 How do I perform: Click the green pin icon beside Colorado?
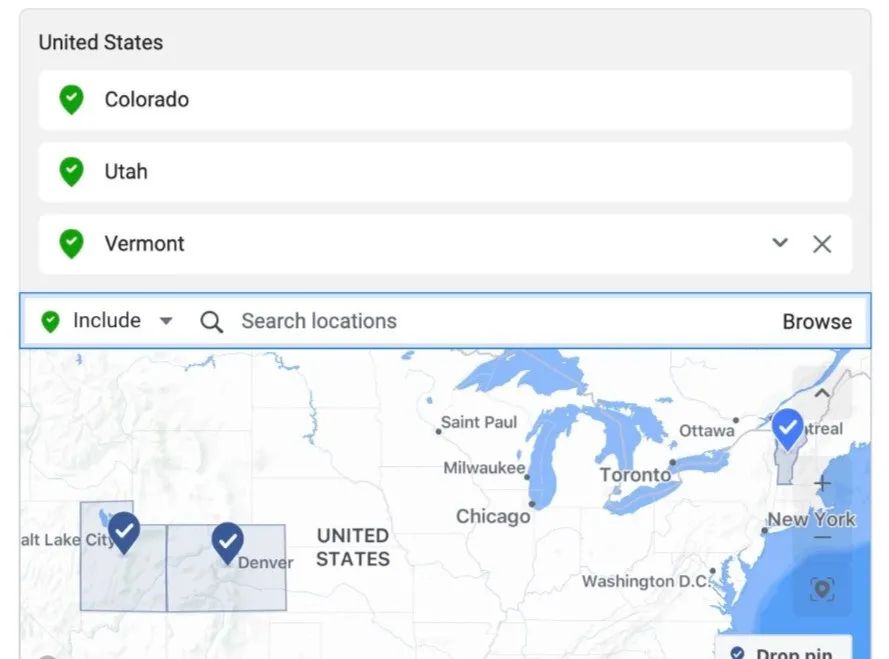pos(71,100)
